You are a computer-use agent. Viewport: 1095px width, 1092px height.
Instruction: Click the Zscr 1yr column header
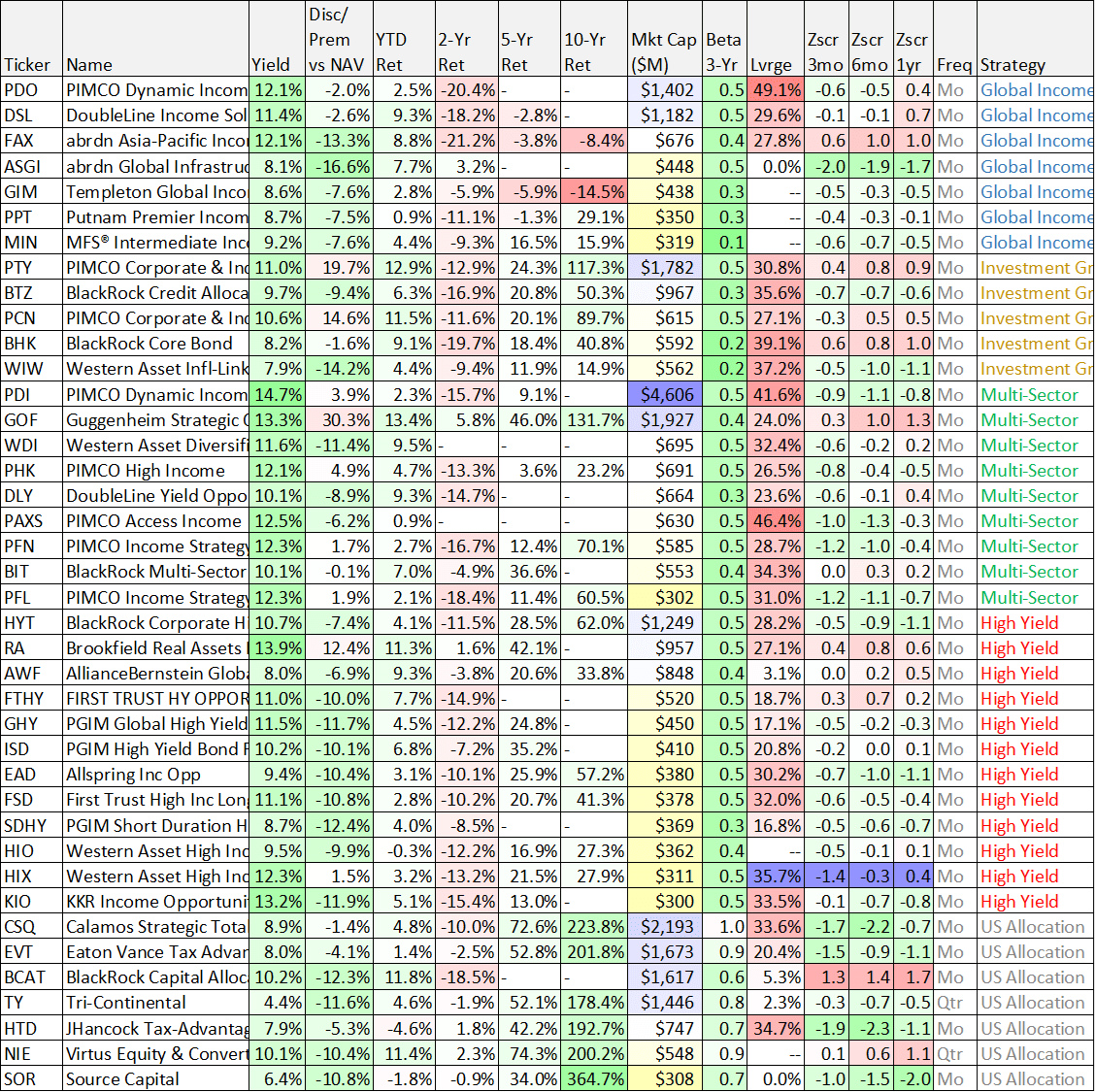point(912,53)
